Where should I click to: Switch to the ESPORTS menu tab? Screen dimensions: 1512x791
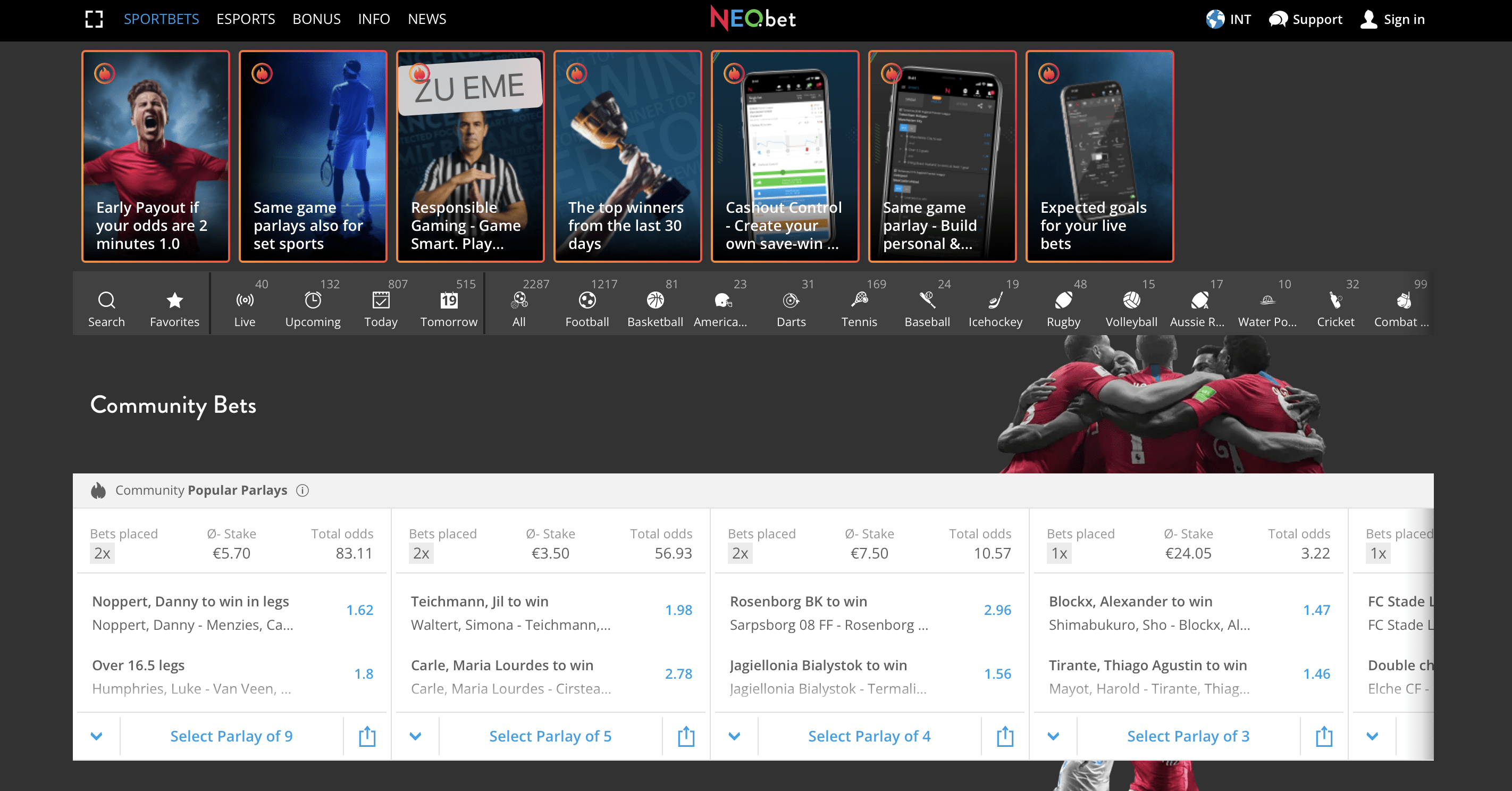tap(245, 19)
